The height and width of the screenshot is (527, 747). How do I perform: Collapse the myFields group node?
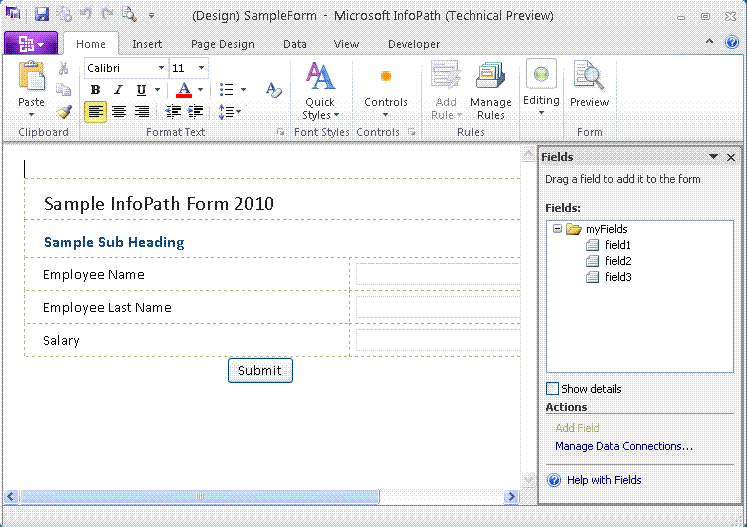tap(557, 229)
